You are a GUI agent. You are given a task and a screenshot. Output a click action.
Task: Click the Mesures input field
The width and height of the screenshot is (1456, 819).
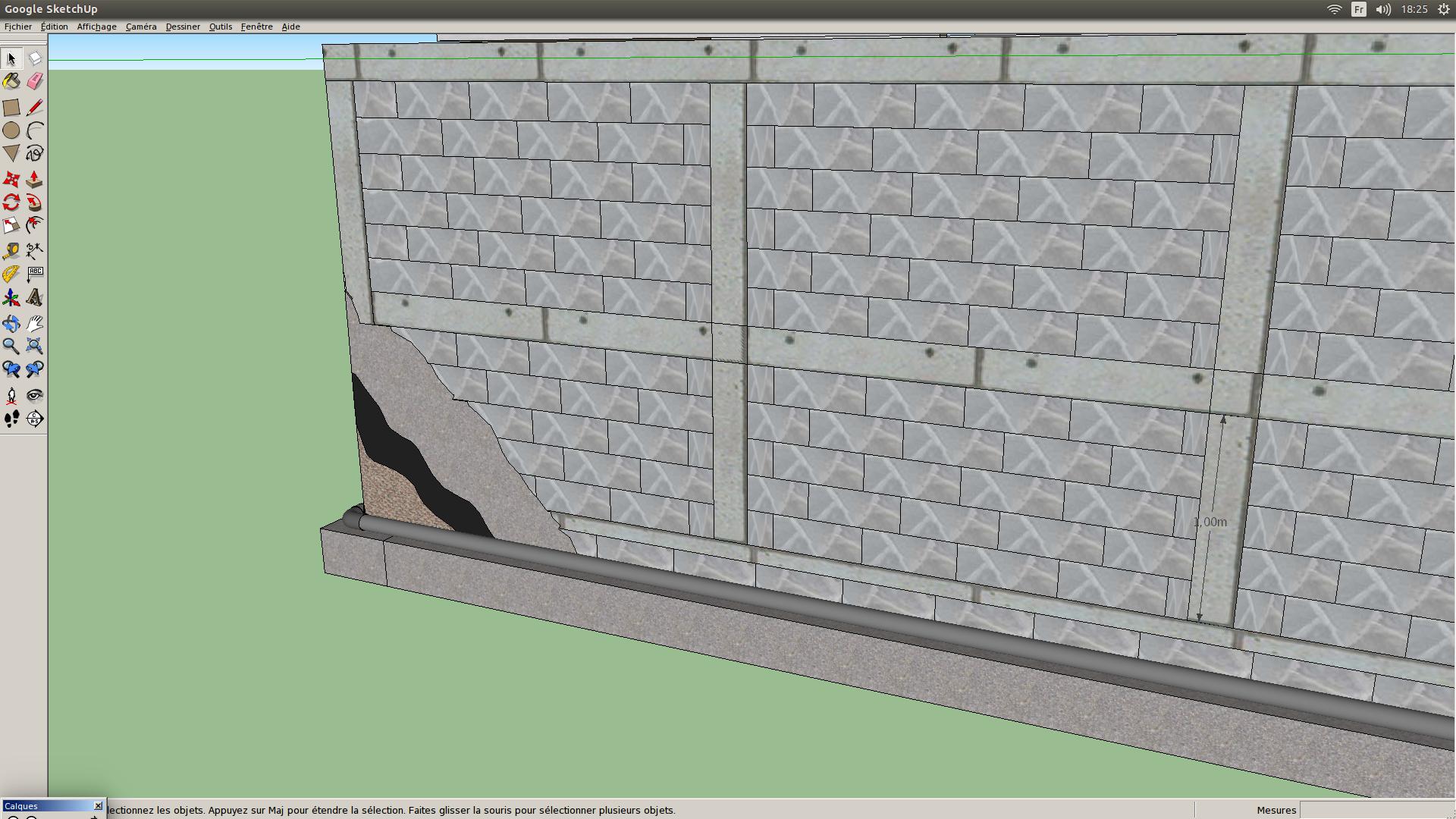click(1376, 810)
